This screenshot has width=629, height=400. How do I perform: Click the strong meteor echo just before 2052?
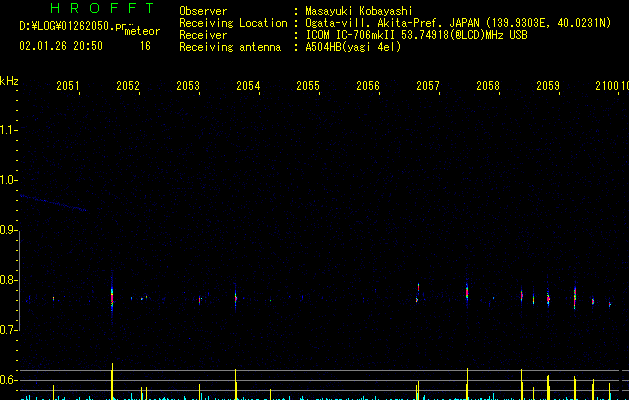click(112, 298)
